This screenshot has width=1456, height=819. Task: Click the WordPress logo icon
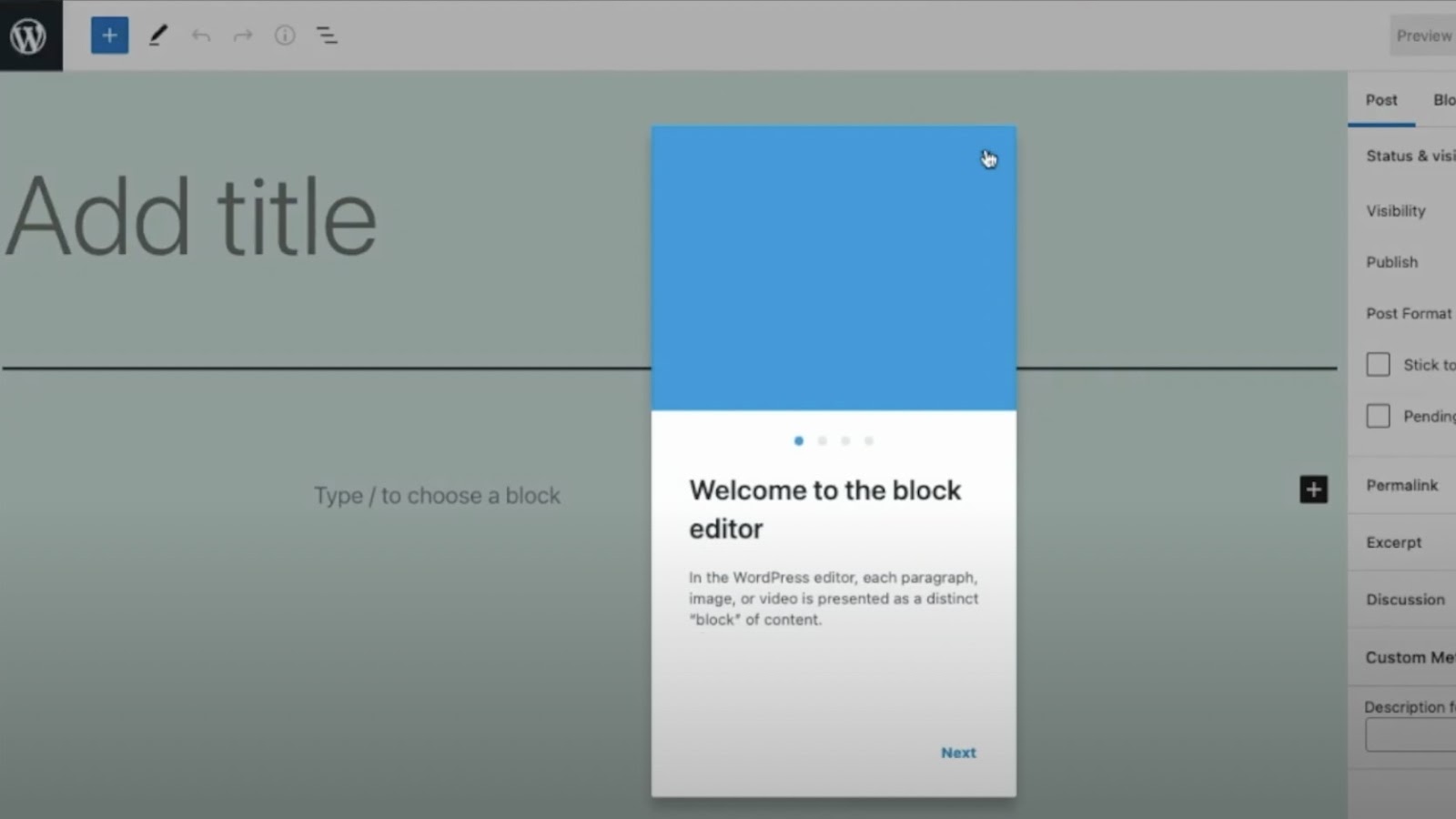[x=28, y=35]
